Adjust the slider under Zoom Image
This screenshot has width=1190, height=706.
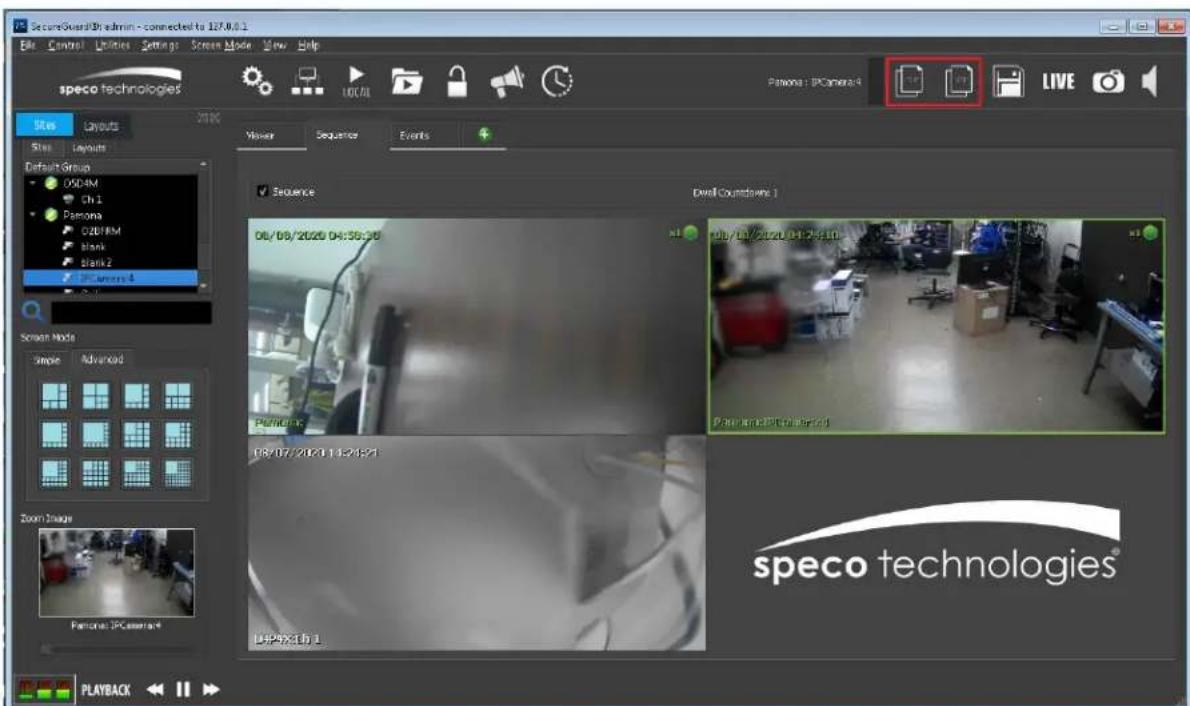point(116,649)
